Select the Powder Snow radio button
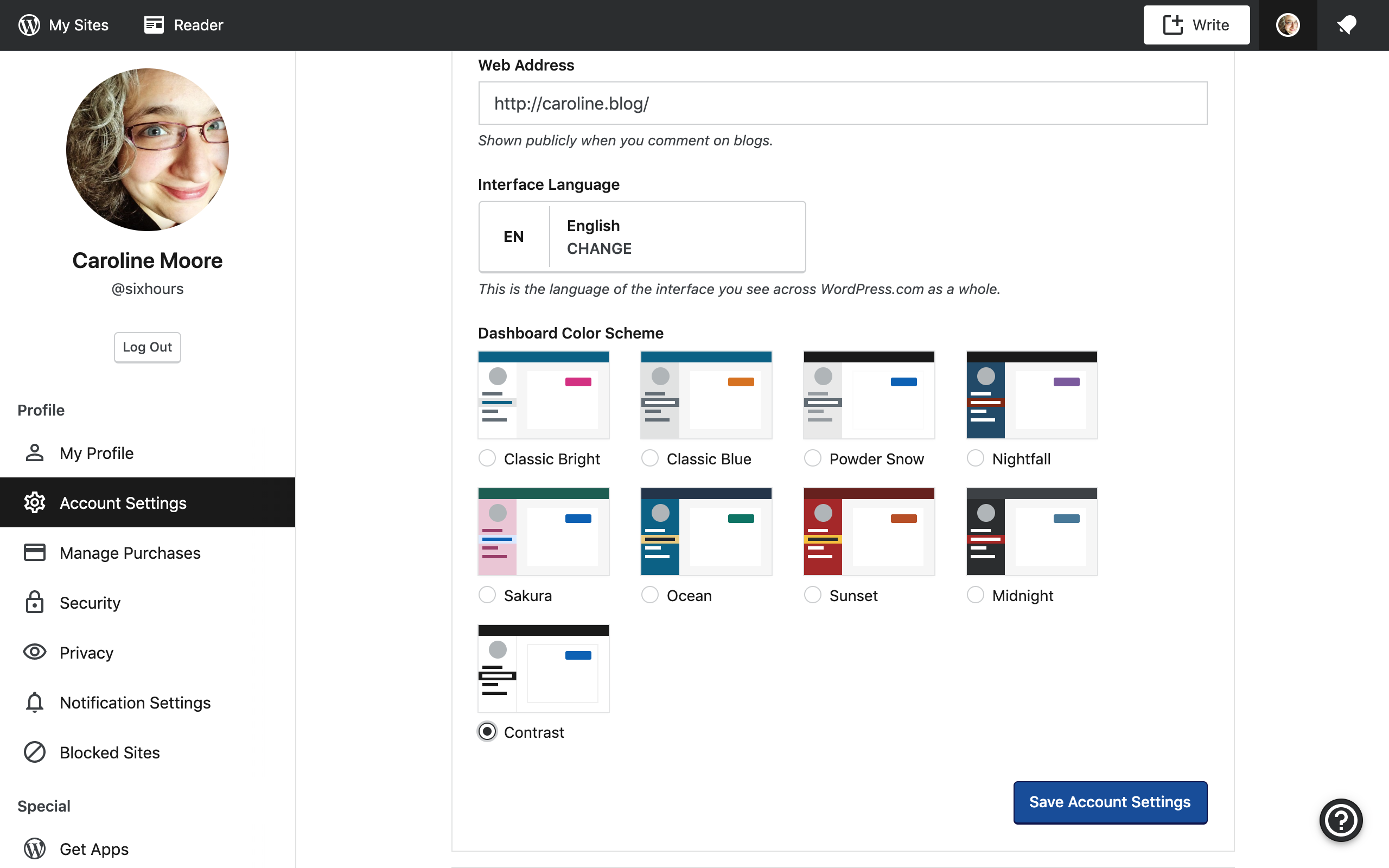The height and width of the screenshot is (868, 1389). point(812,457)
